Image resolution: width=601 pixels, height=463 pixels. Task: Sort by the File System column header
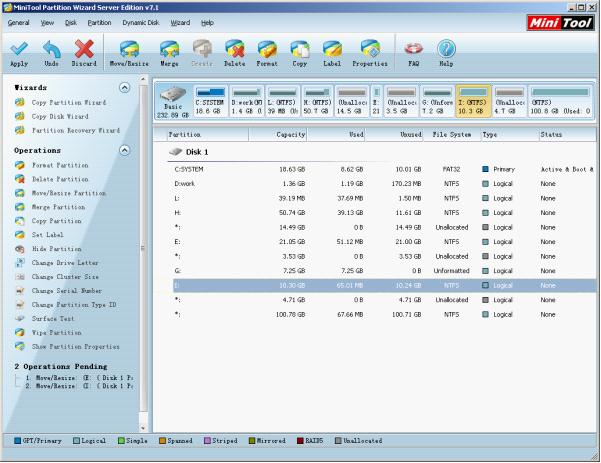point(452,135)
